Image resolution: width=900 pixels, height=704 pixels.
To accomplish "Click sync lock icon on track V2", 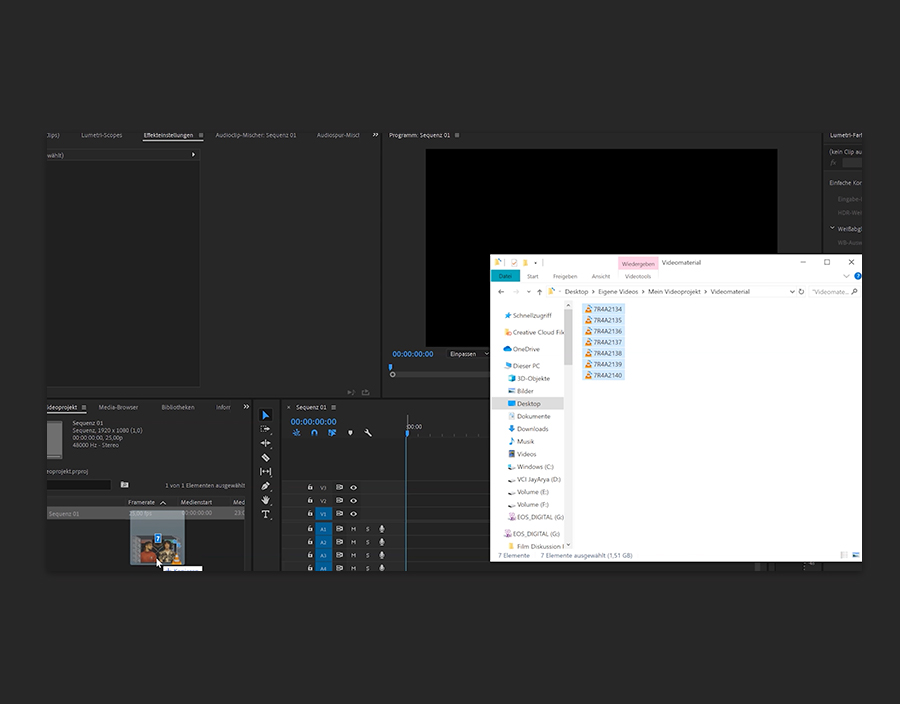I will tap(339, 500).
